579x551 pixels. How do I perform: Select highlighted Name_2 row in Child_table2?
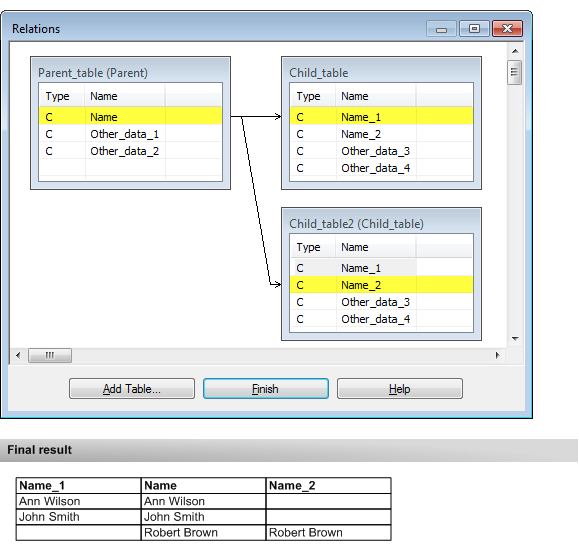click(x=381, y=285)
